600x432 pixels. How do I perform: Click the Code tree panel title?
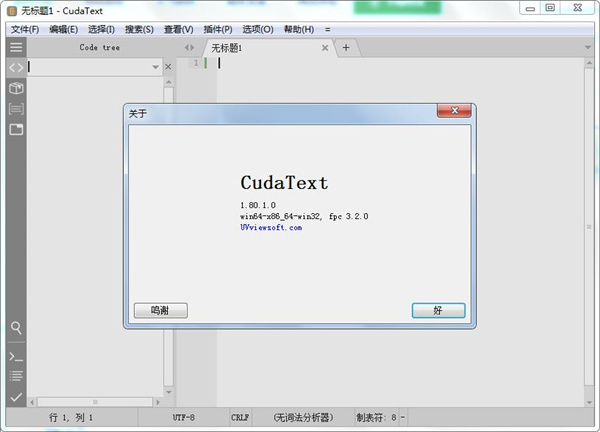99,47
